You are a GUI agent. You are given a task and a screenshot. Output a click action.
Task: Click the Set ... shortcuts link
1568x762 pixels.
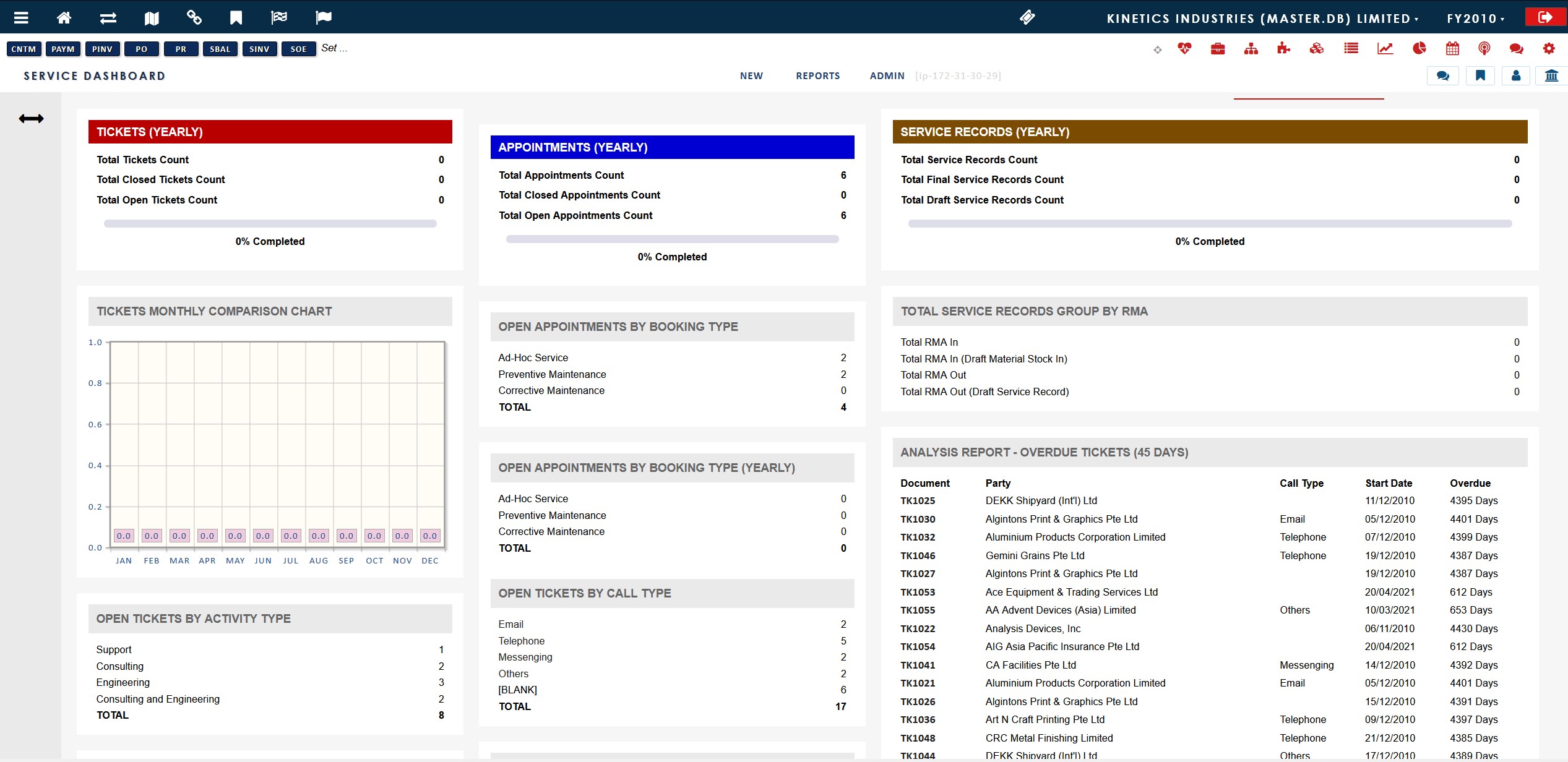tap(334, 48)
